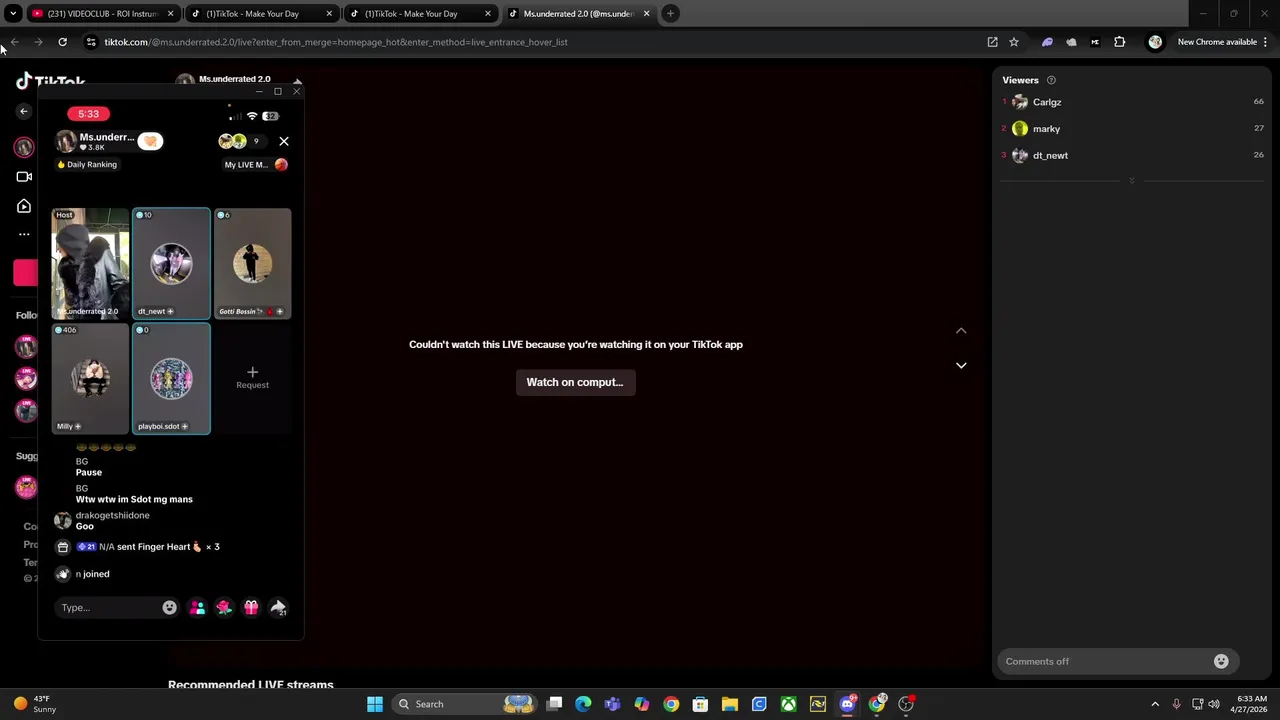Click the Comments off input field
Viewport: 1280px width, 720px height.
tap(1105, 661)
